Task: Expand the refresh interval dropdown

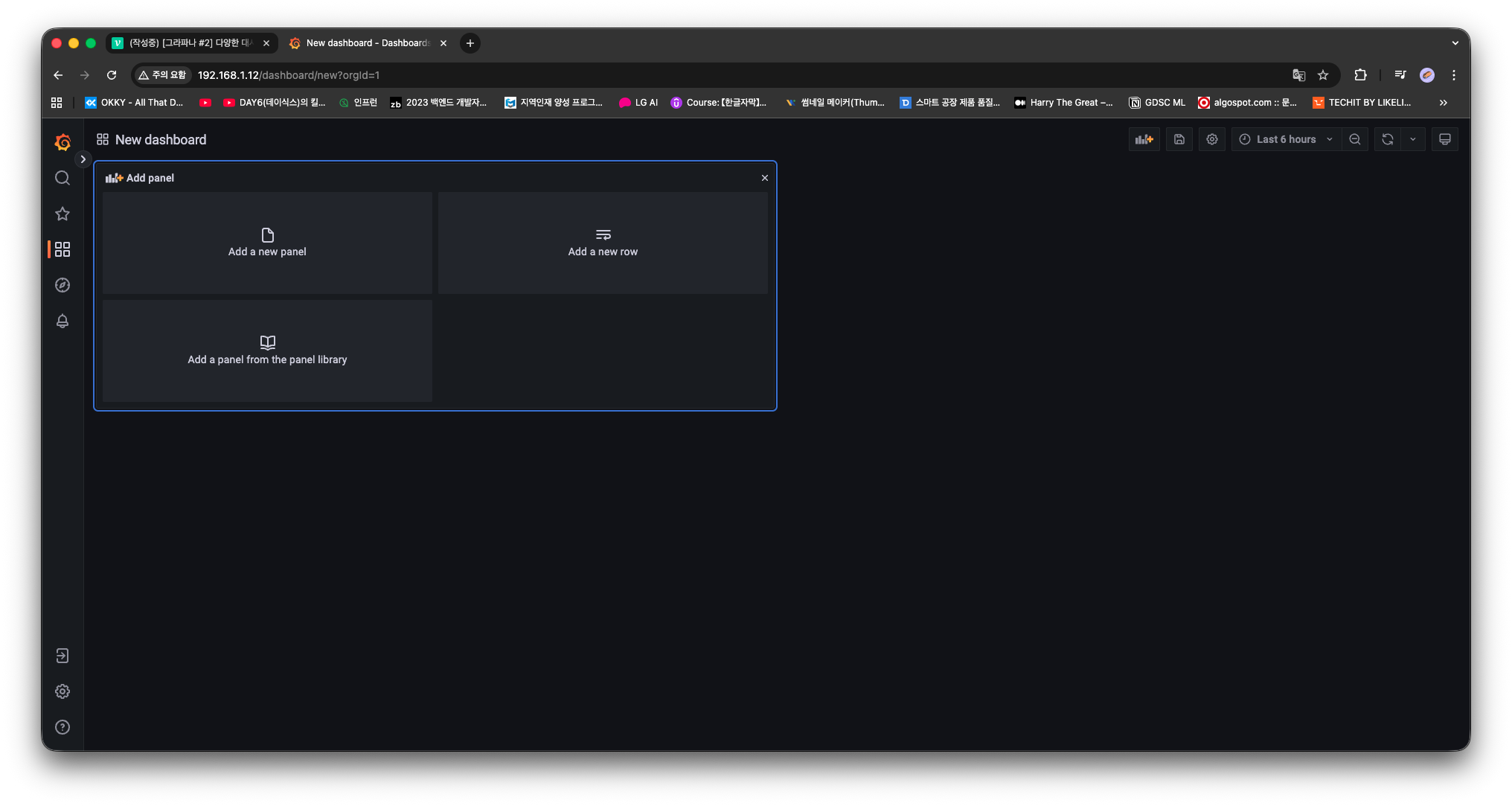Action: pyautogui.click(x=1413, y=139)
